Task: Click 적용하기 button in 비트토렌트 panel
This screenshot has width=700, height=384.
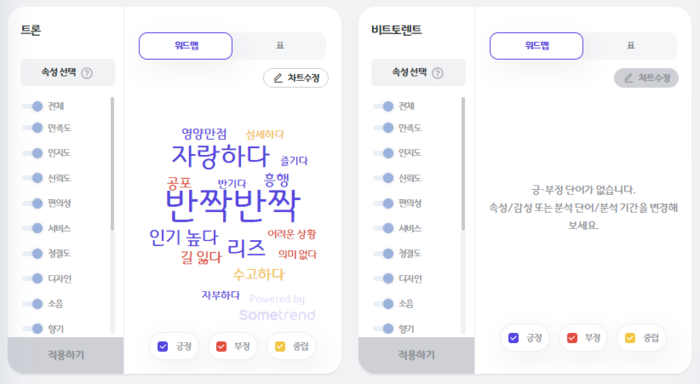Action: pyautogui.click(x=417, y=355)
